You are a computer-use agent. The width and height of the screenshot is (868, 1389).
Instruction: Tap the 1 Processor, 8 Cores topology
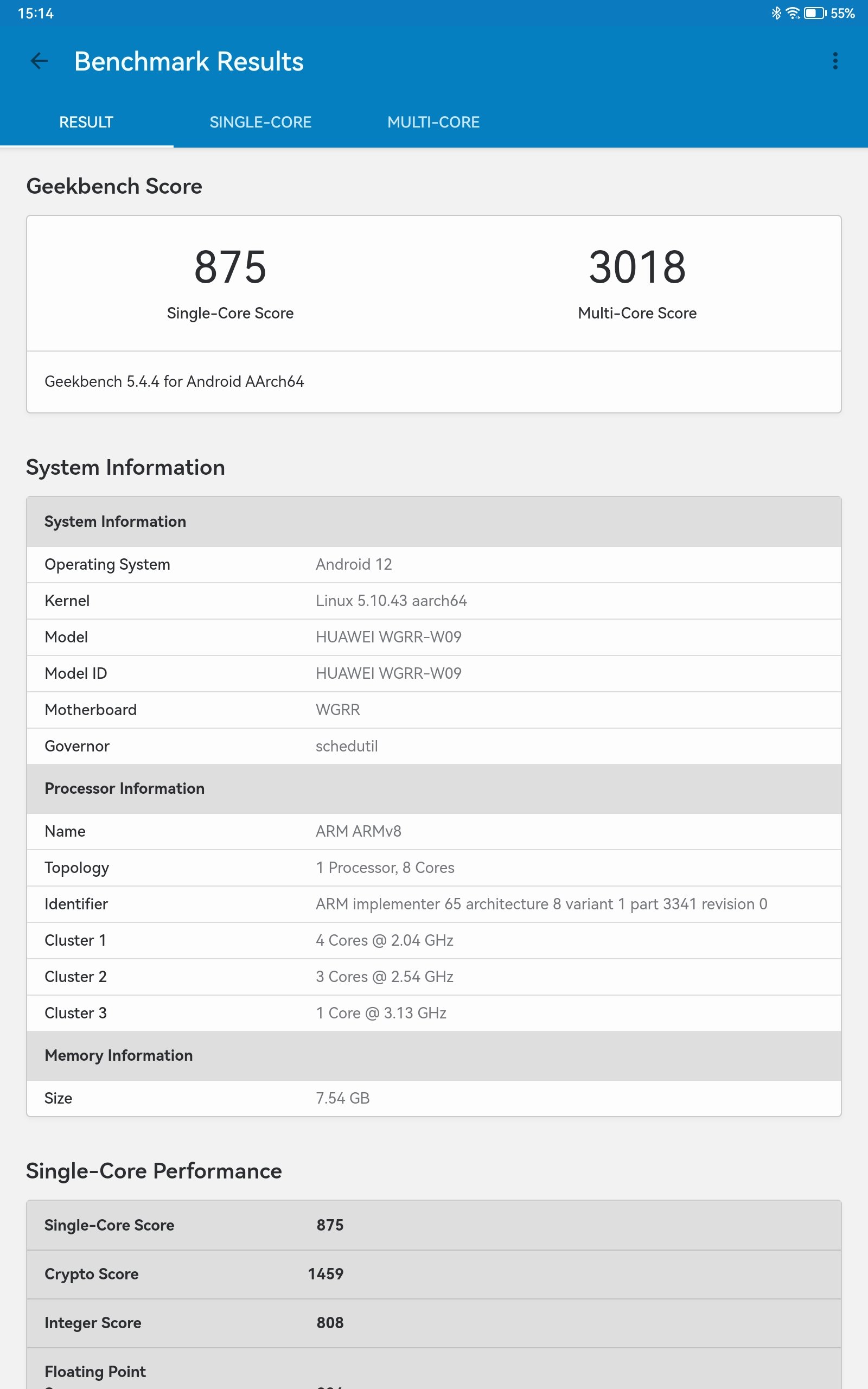385,867
